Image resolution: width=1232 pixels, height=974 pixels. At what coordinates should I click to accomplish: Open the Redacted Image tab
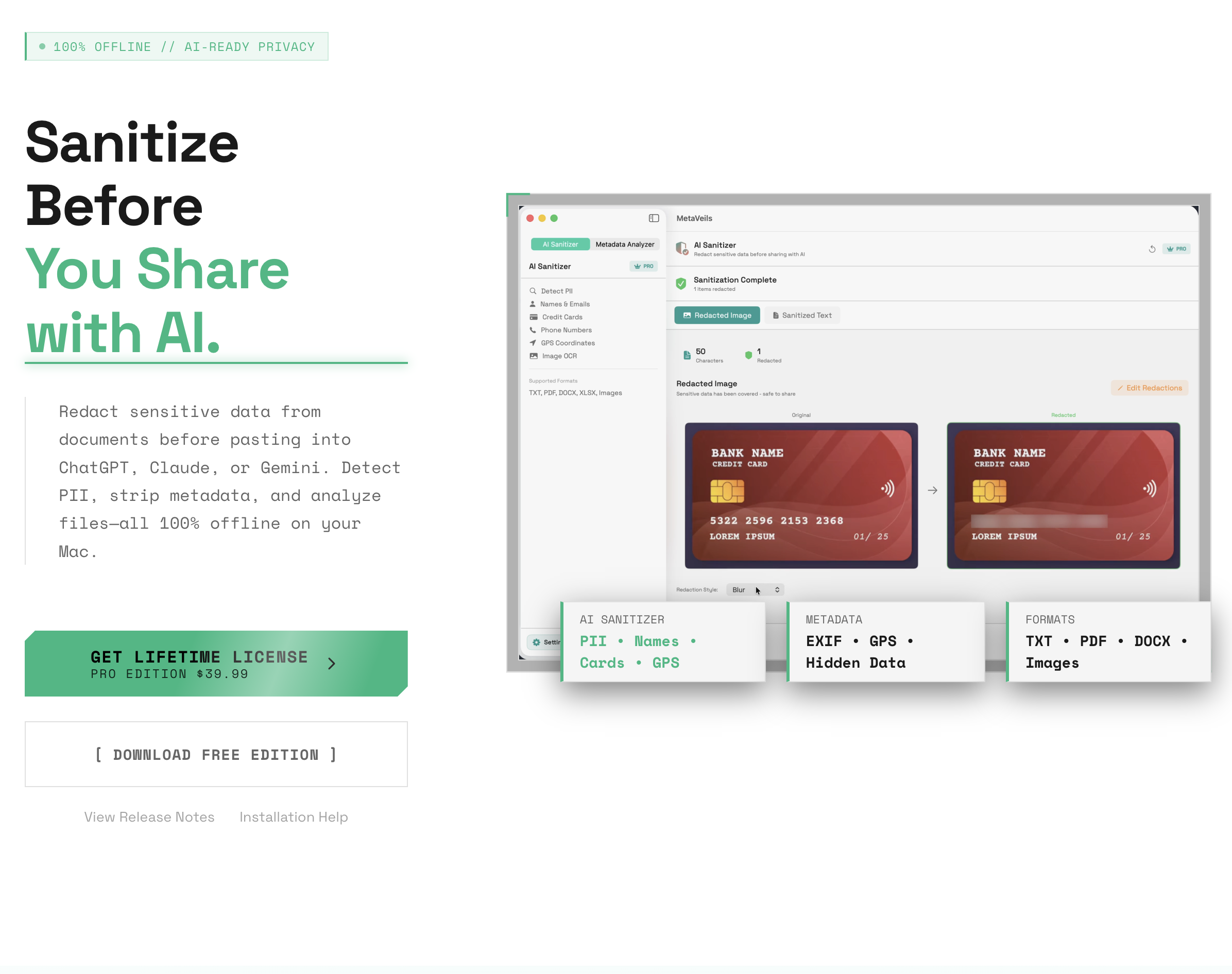tap(717, 316)
